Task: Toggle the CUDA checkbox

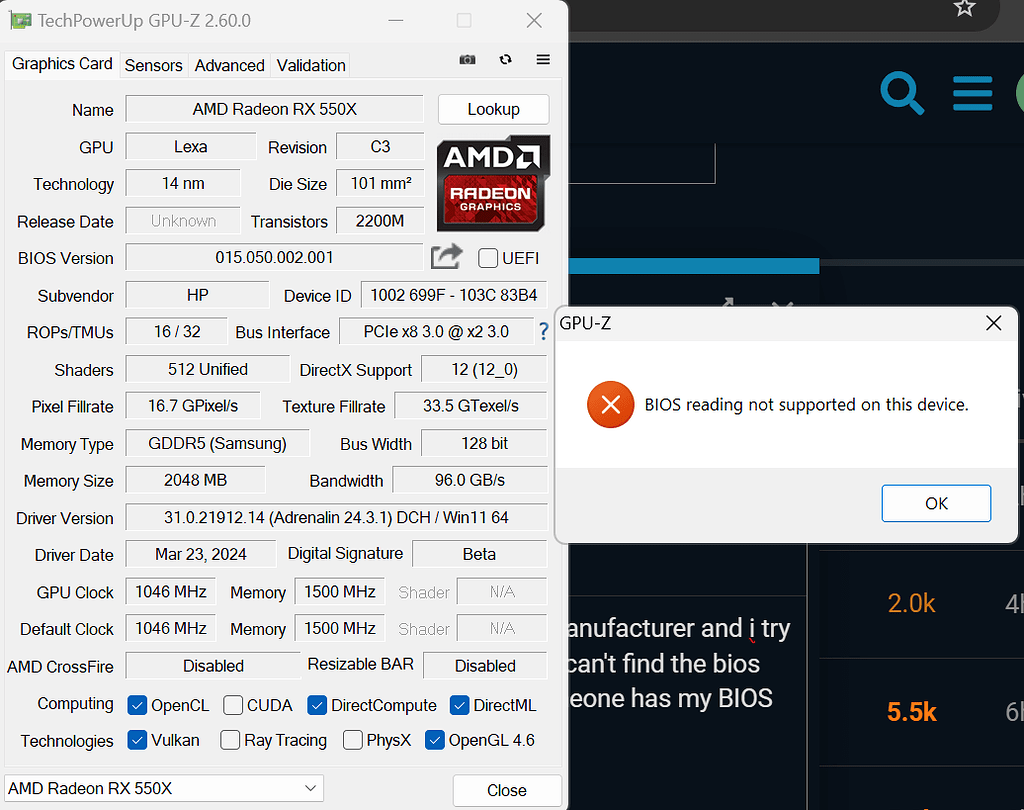Action: pos(232,705)
